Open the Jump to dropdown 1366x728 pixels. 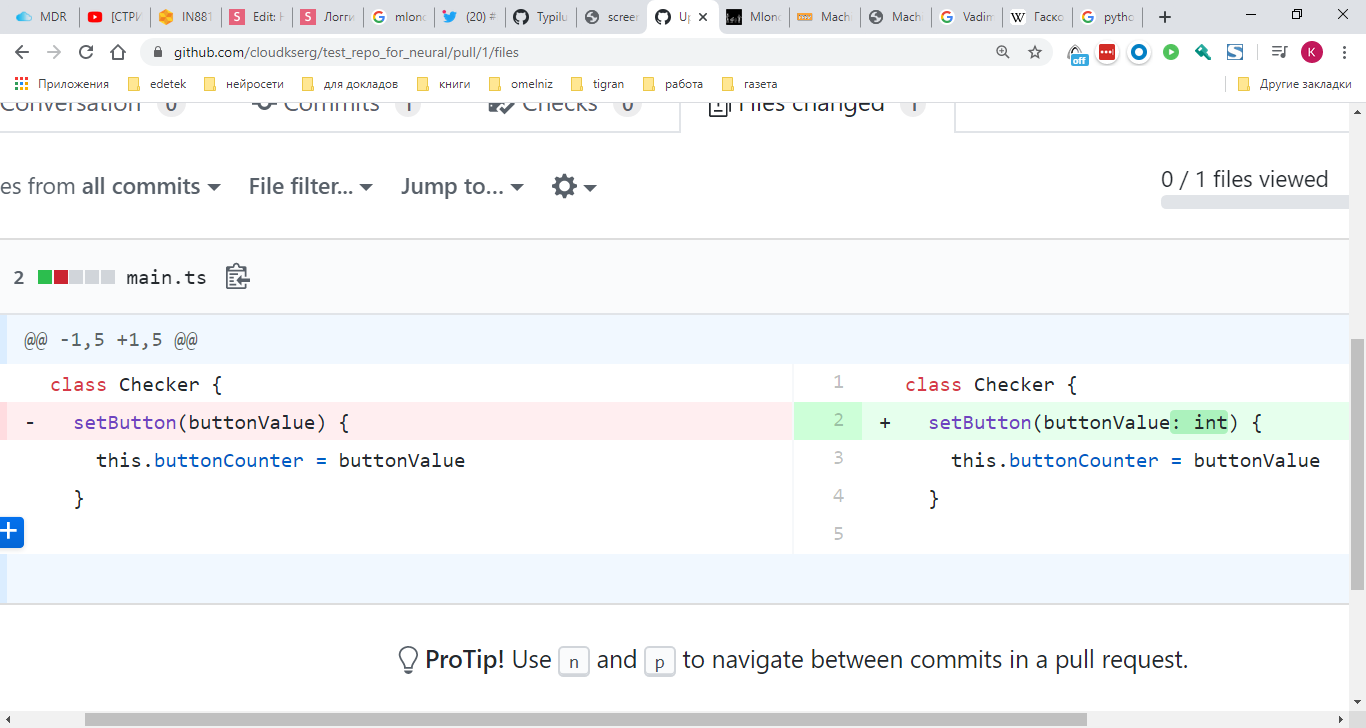462,186
